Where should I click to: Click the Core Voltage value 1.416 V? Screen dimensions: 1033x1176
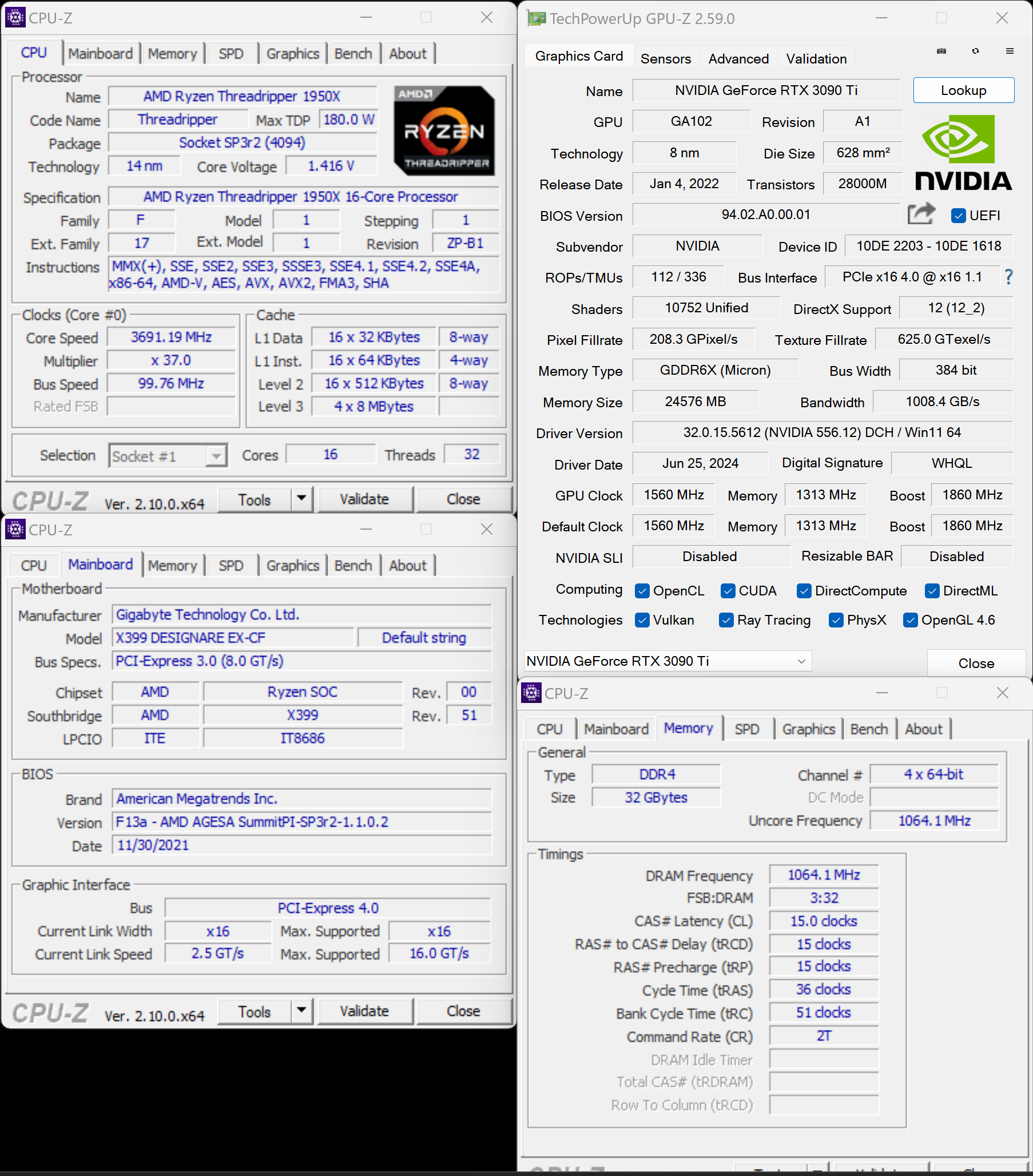tap(331, 166)
